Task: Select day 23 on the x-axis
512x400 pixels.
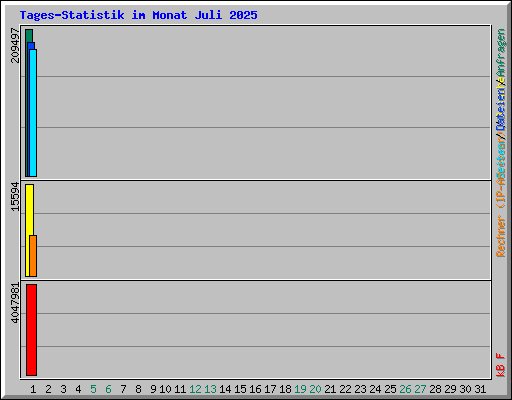Action: [360, 389]
